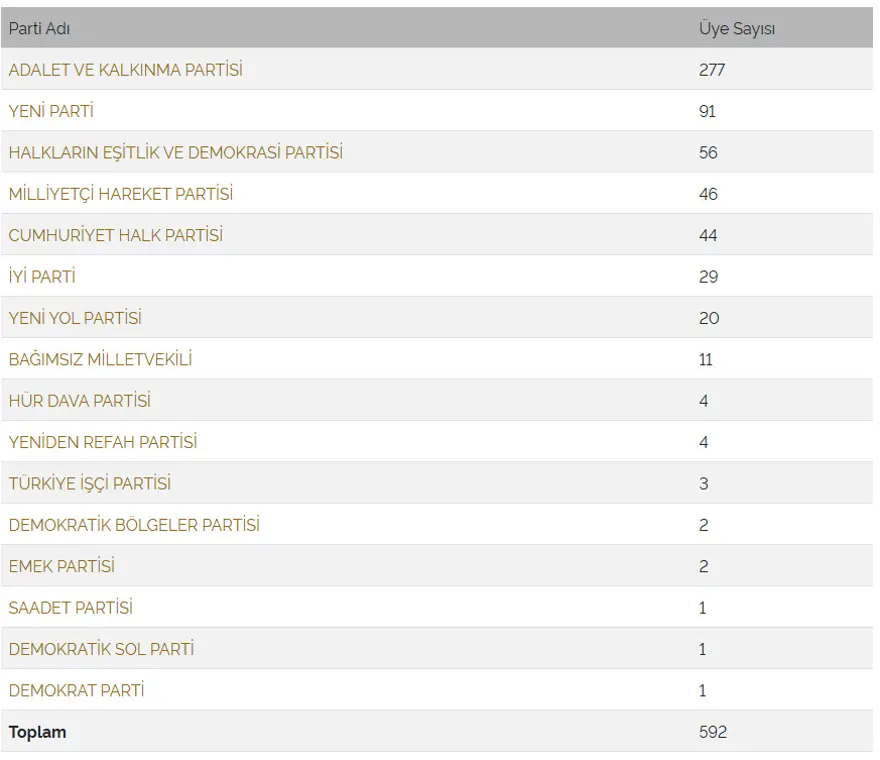Open the YENİ YOL PARTİSİ link

pos(75,318)
